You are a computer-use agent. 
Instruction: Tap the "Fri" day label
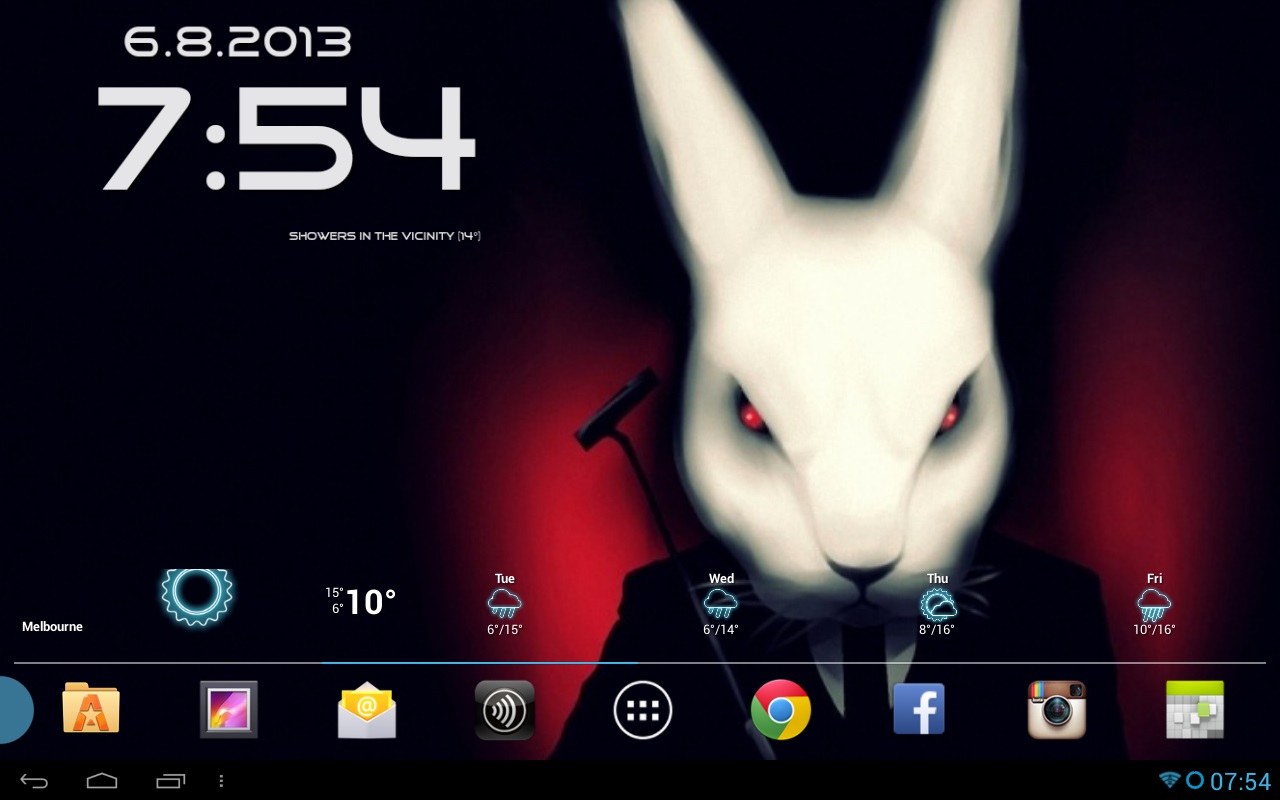tap(1154, 579)
